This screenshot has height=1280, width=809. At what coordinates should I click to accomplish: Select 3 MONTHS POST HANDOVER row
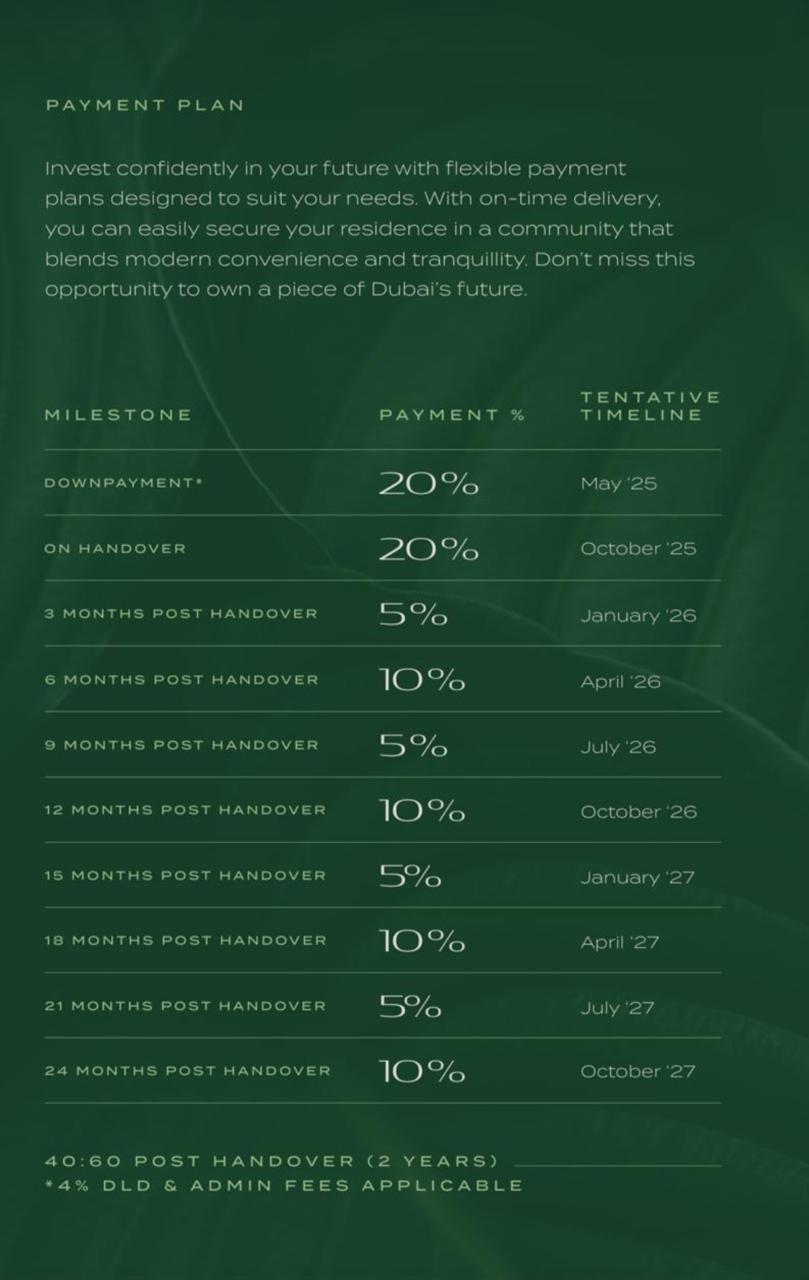coord(382,614)
